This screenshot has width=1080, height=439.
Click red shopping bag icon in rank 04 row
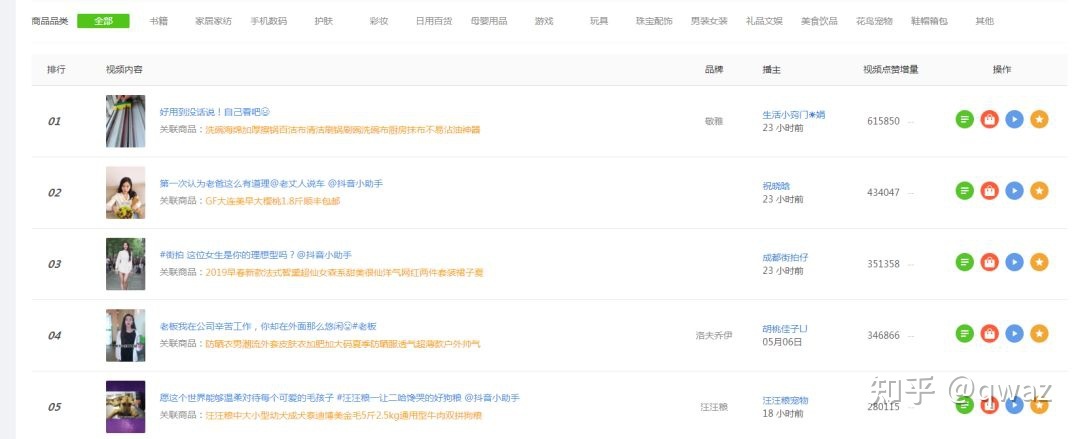[x=989, y=334]
